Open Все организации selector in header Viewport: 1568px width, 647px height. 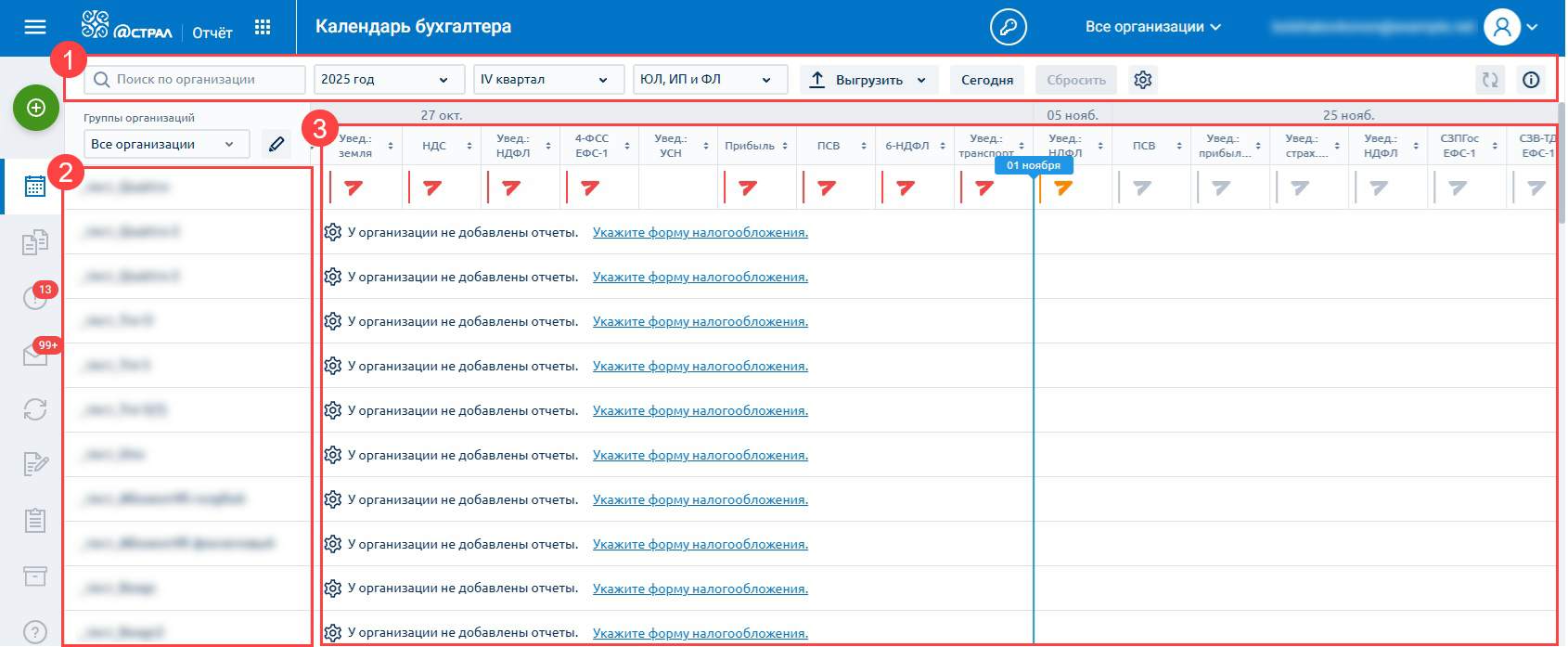[x=1152, y=27]
